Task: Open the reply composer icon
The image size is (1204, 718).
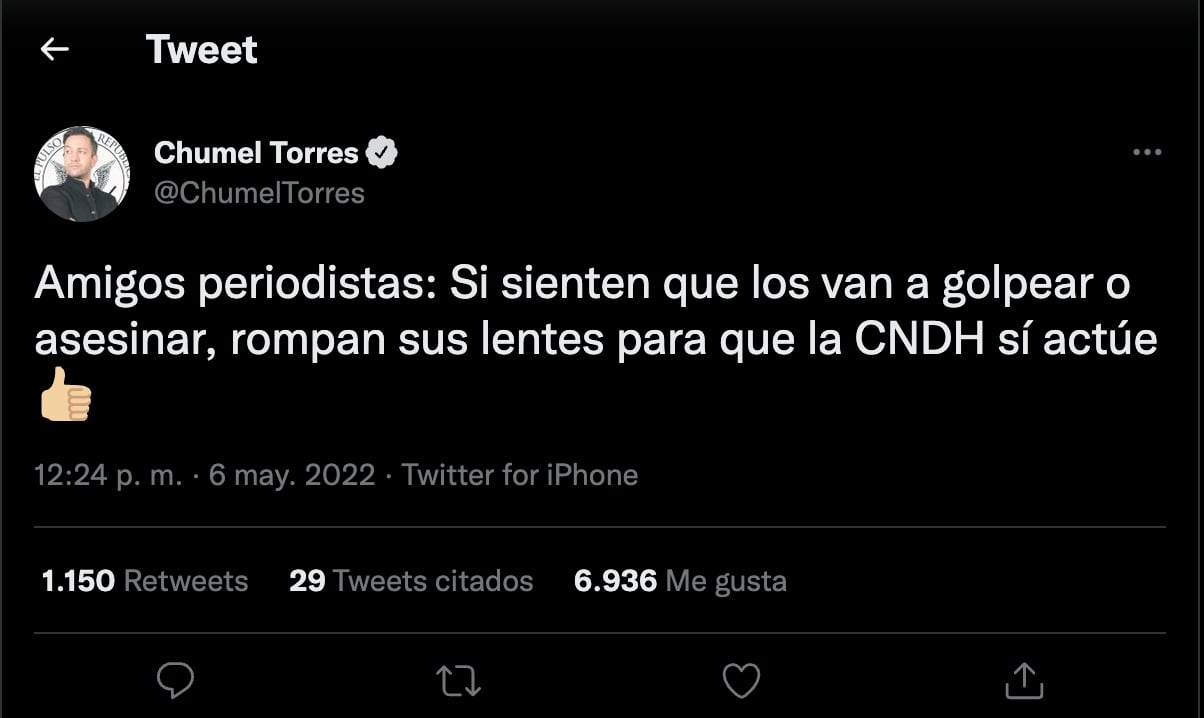Action: tap(176, 681)
